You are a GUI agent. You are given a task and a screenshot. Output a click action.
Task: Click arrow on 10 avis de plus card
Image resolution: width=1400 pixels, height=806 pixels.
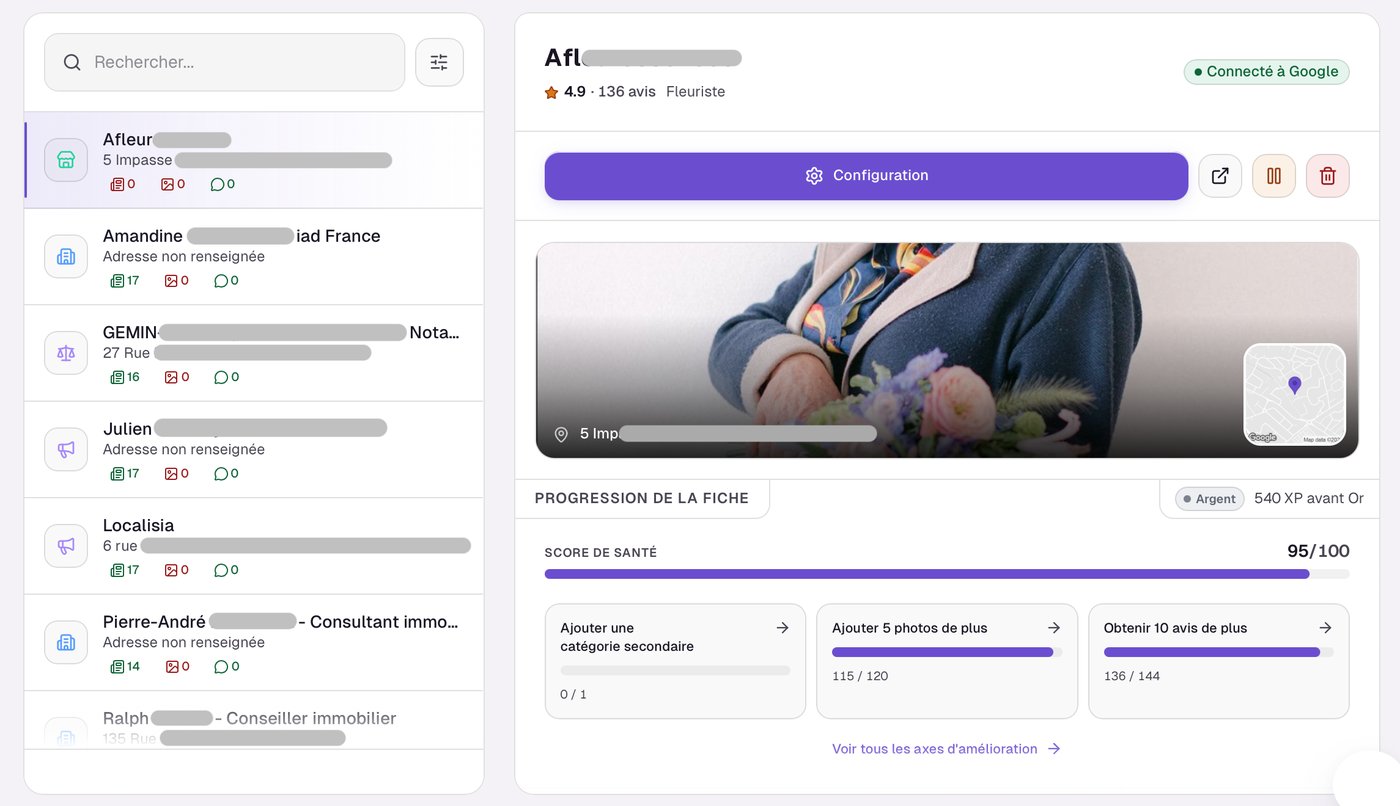pyautogui.click(x=1325, y=628)
